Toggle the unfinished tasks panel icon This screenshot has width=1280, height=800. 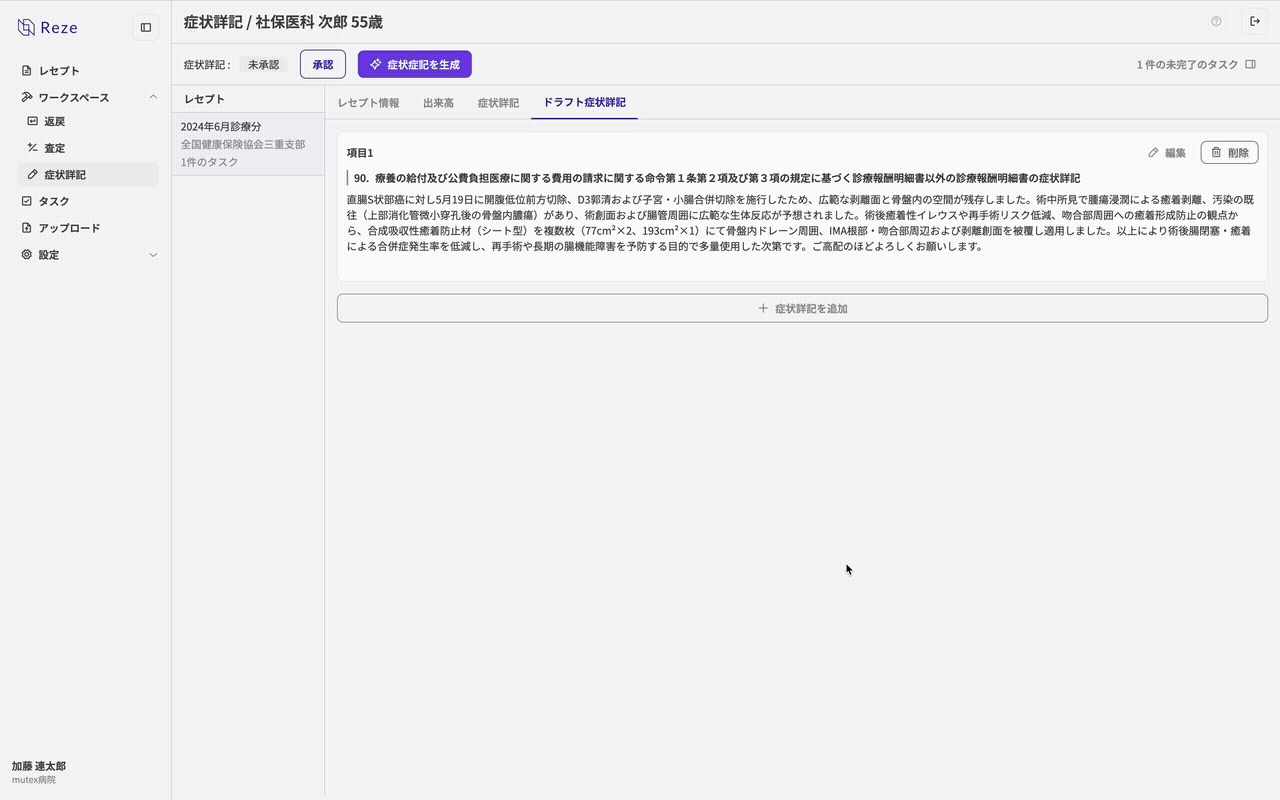[x=1250, y=64]
